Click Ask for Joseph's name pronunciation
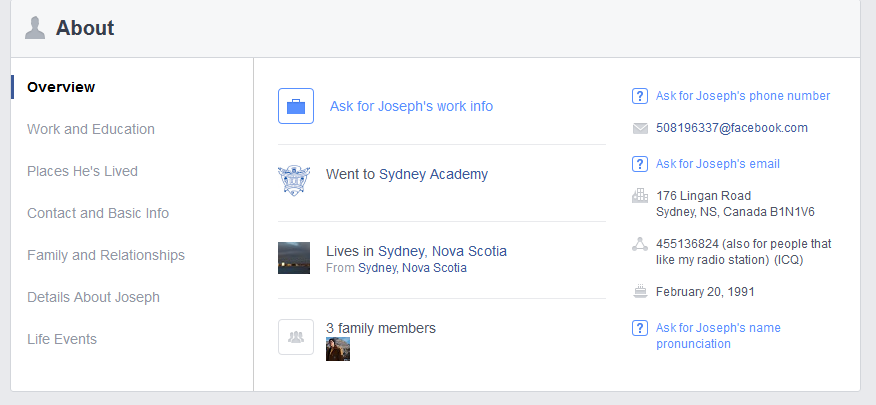Image resolution: width=876 pixels, height=405 pixels. pos(718,336)
